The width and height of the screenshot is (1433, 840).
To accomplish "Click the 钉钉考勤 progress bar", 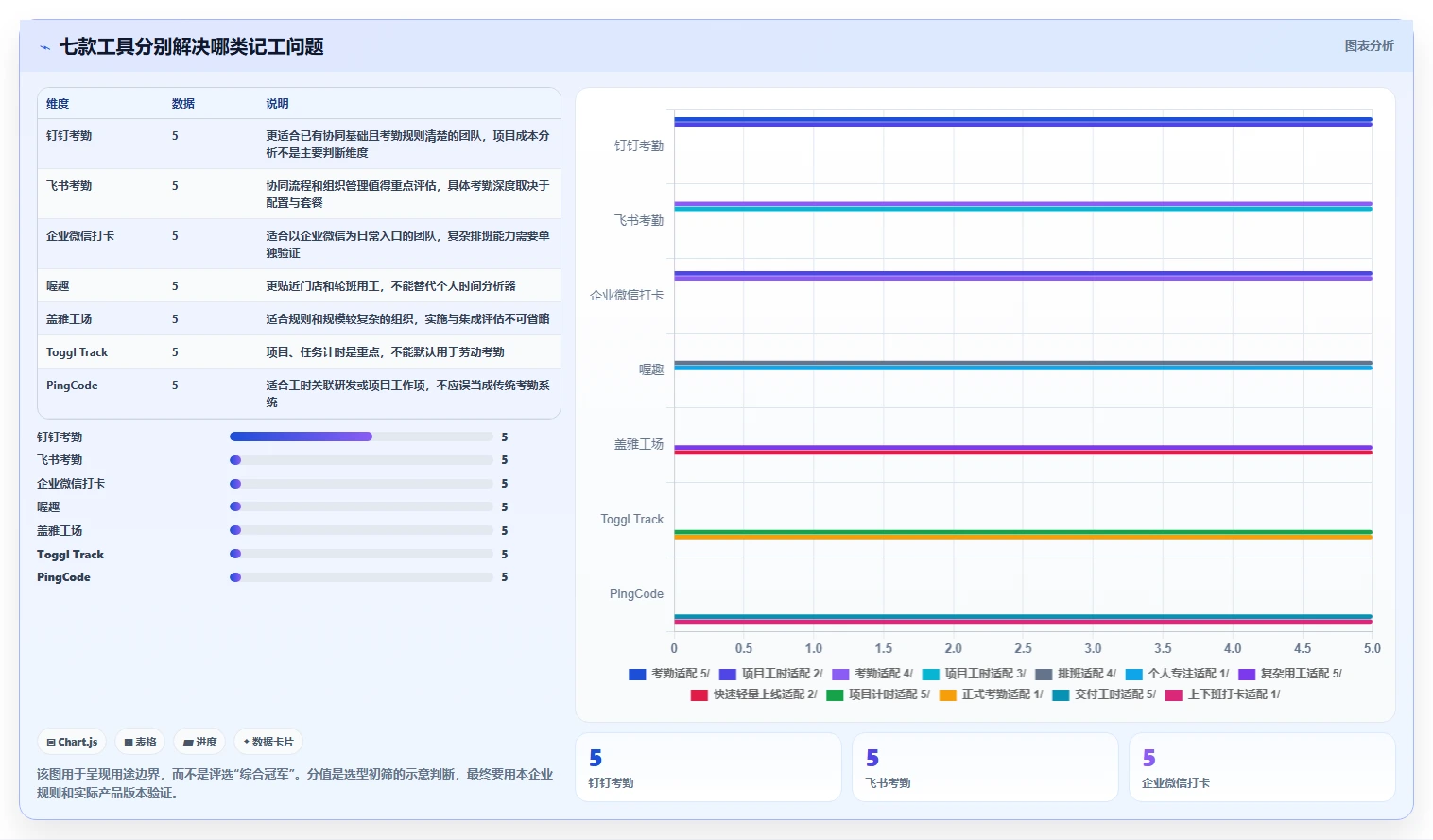I will point(361,437).
